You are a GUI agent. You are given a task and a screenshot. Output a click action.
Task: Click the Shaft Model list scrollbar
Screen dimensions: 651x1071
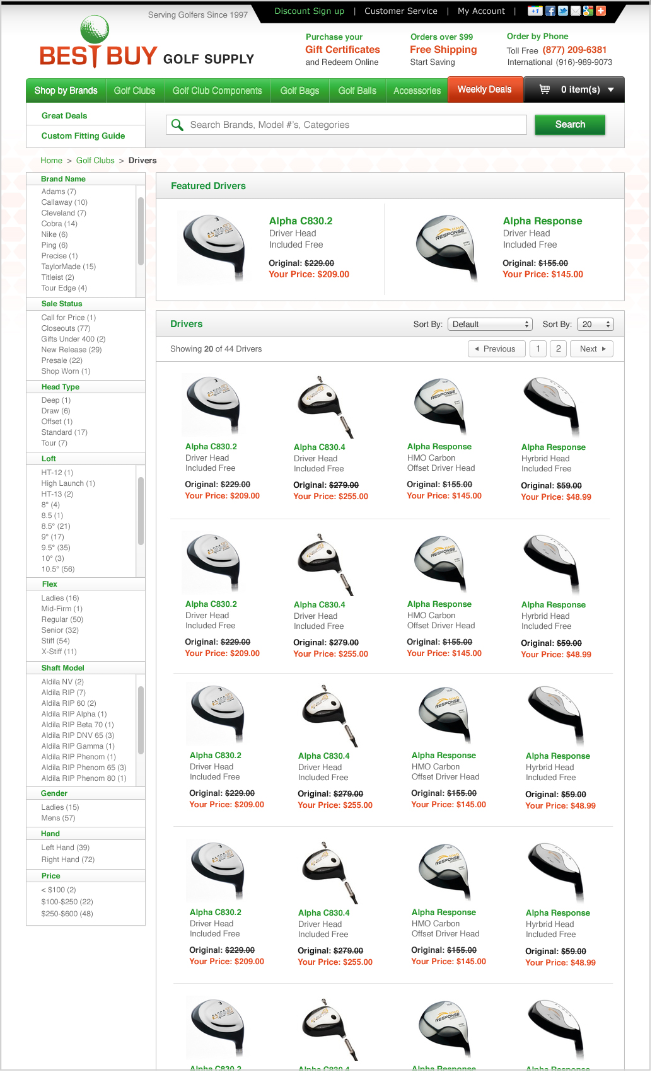(141, 720)
